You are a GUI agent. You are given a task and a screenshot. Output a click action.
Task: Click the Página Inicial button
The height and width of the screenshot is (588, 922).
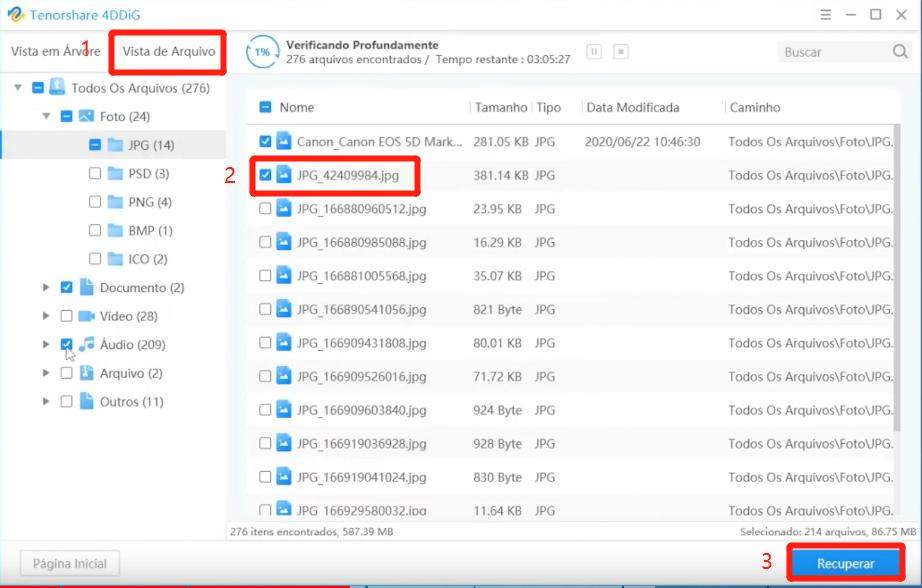pos(70,563)
